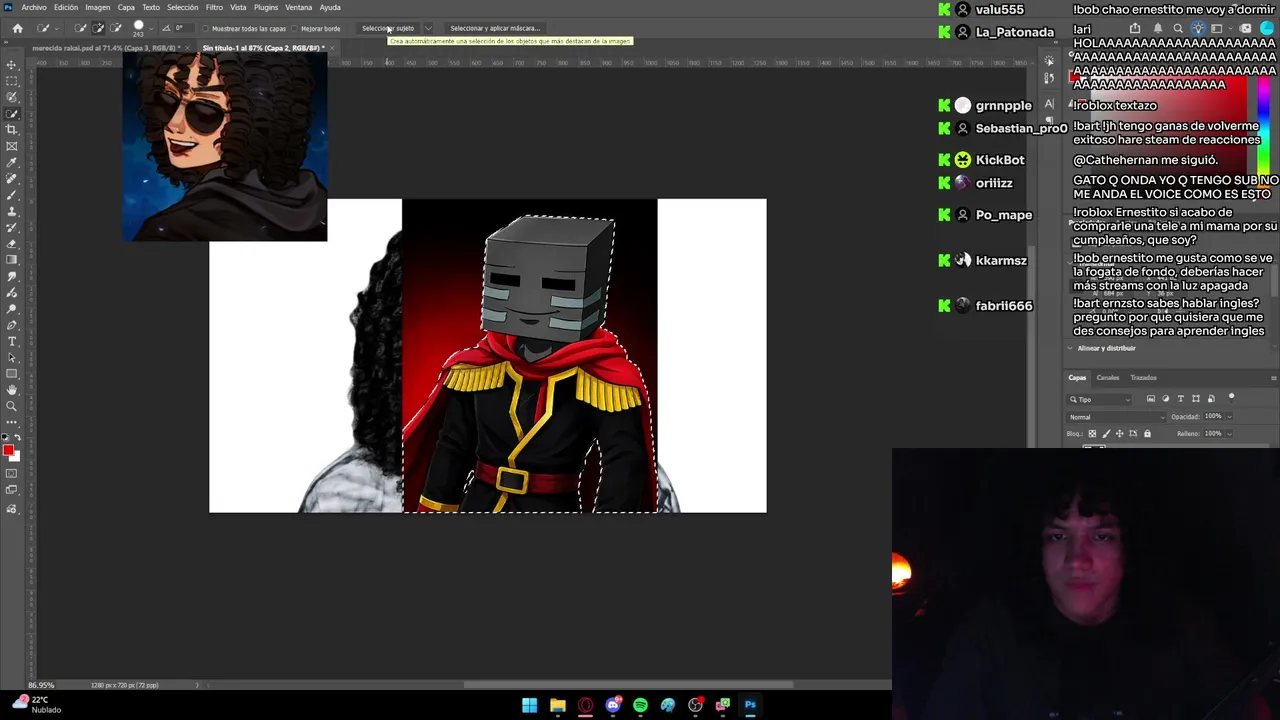Viewport: 1280px width, 720px height.
Task: Open the Capas panel options menu
Action: (x=1273, y=378)
